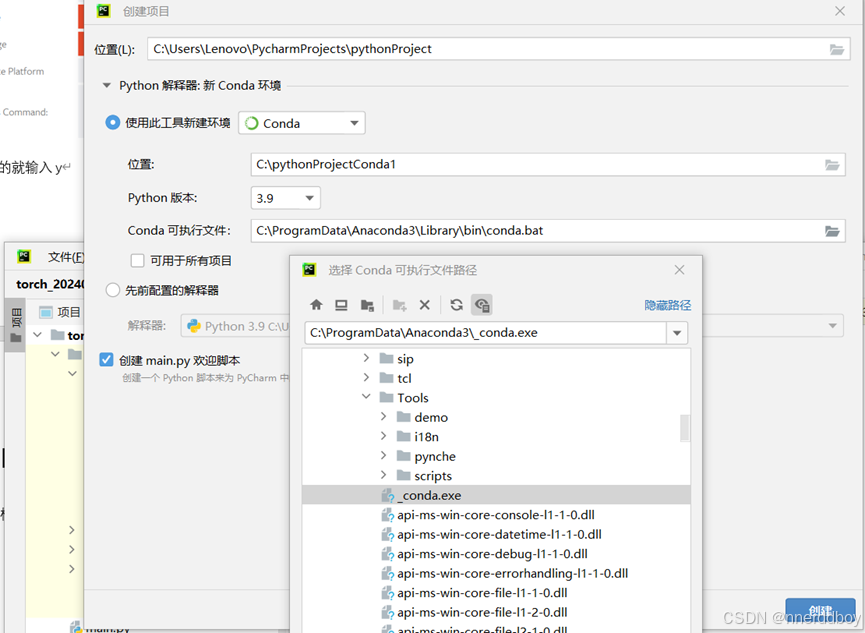Image resolution: width=865 pixels, height=633 pixels.
Task: Click PyCharm icon in Conda path dialog title
Action: point(309,270)
